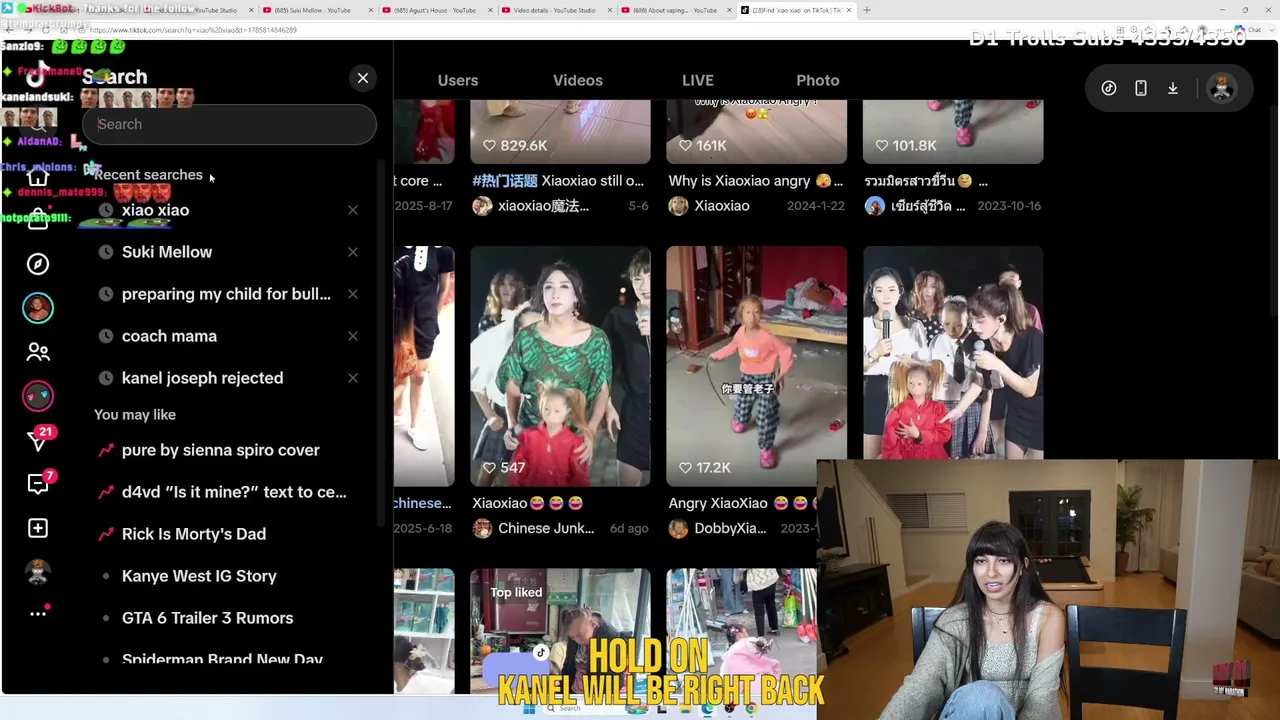
Task: Open the sidebar profile avatar near the bottom
Action: coord(38,572)
